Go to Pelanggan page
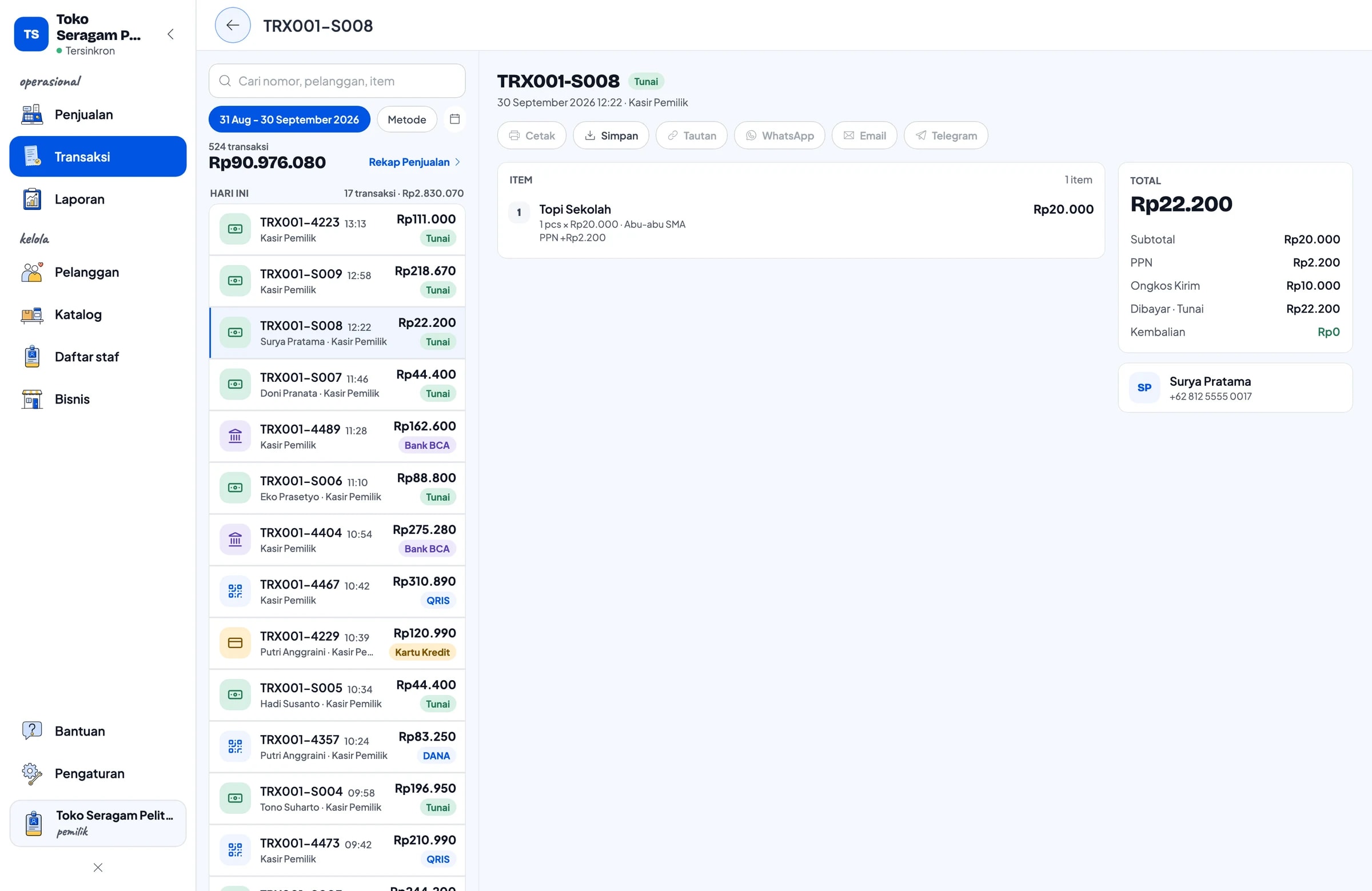 click(98, 272)
